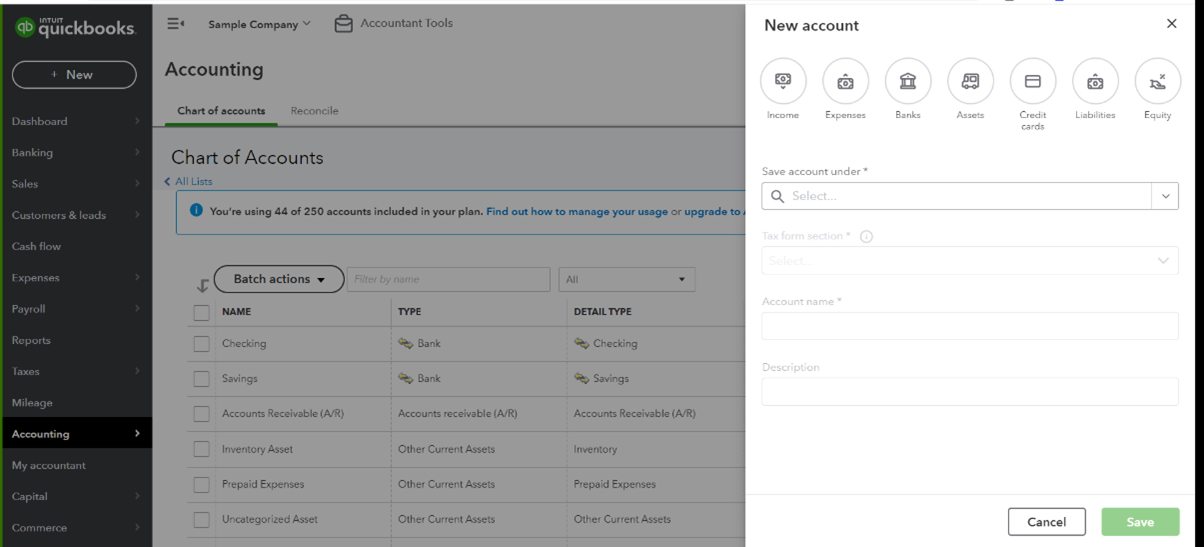The width and height of the screenshot is (1204, 547).
Task: Close the New account panel
Action: [1172, 23]
